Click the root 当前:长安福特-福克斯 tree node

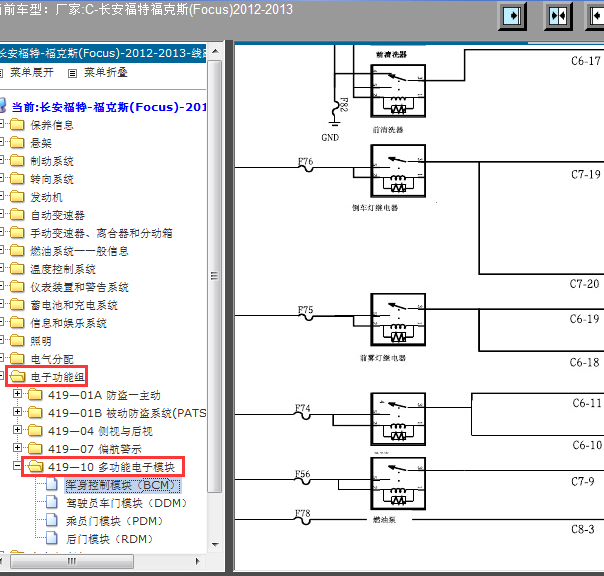(109, 107)
